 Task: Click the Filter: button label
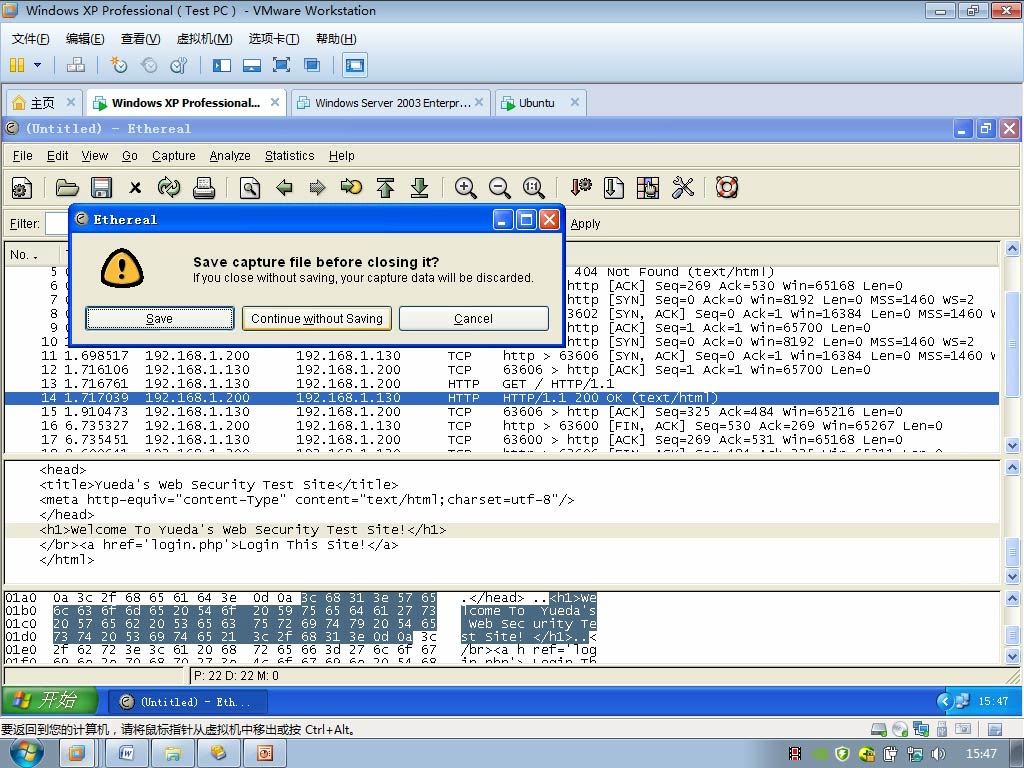tap(25, 224)
